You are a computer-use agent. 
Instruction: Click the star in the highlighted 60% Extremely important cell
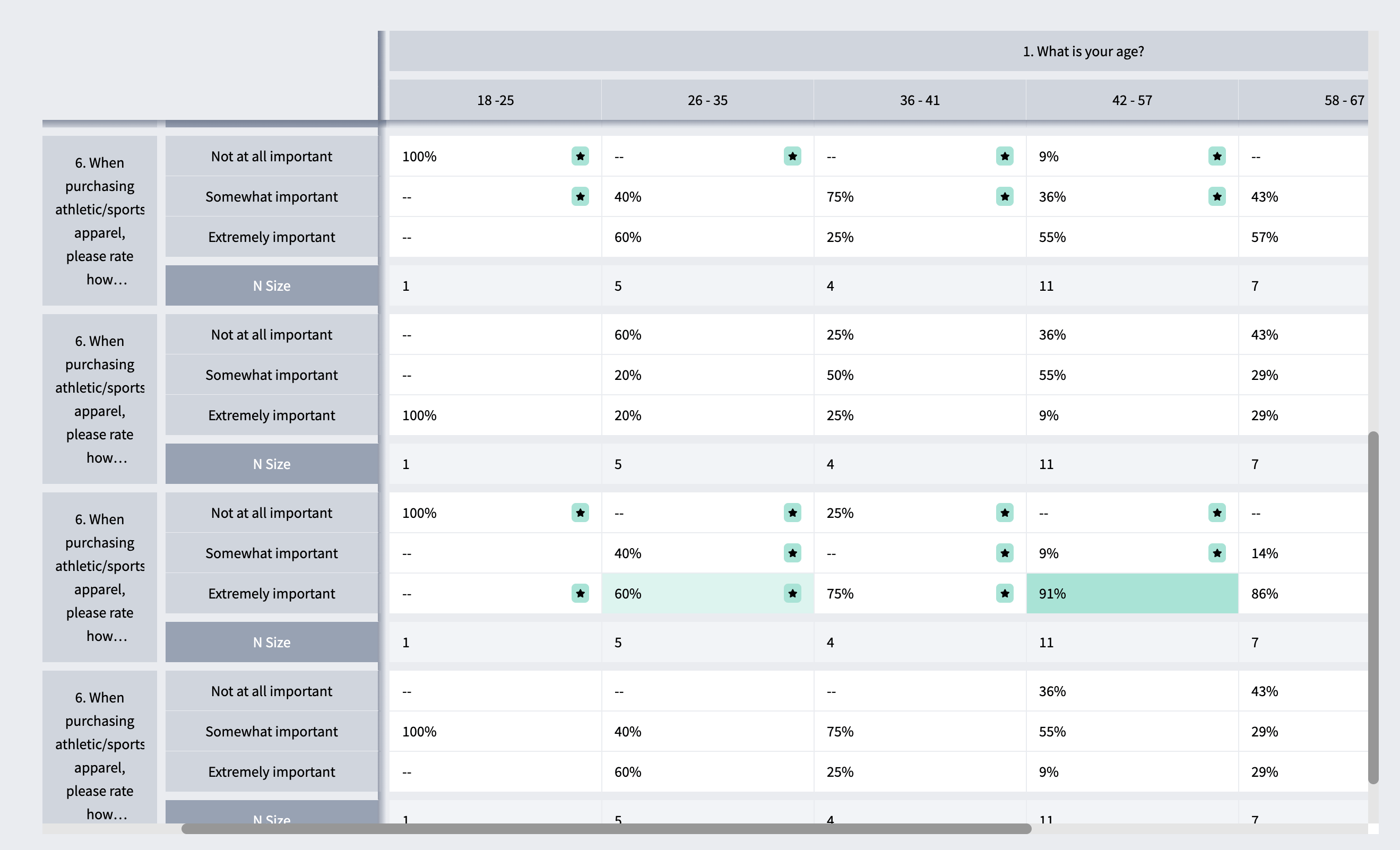793,594
